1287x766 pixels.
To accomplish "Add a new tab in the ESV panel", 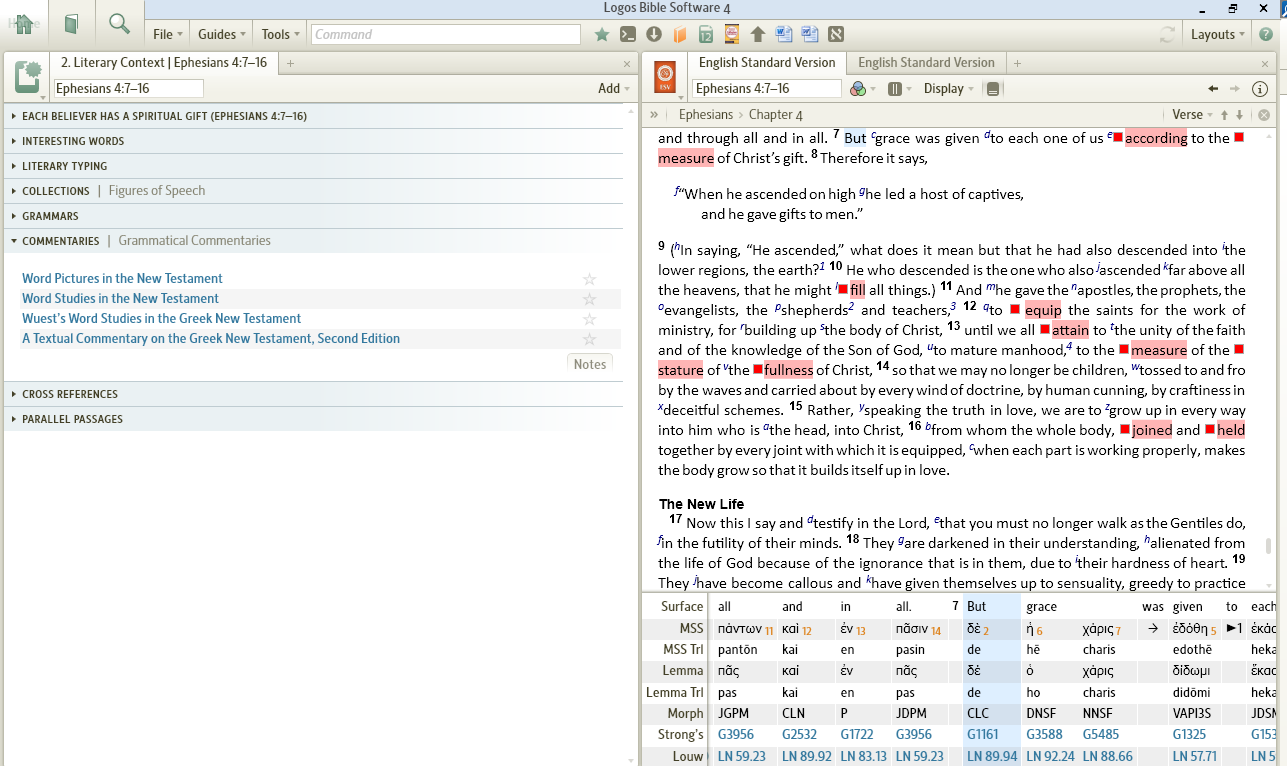I will (1017, 63).
